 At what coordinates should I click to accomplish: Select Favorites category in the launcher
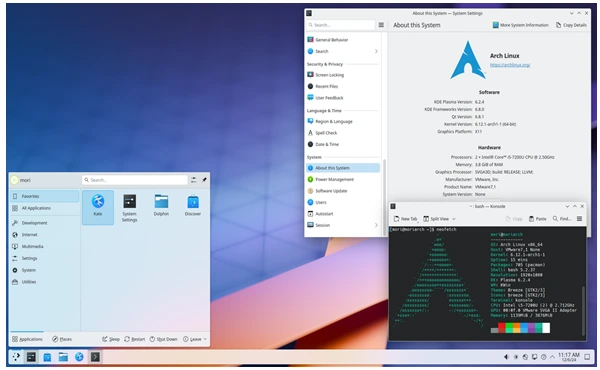tap(45, 196)
